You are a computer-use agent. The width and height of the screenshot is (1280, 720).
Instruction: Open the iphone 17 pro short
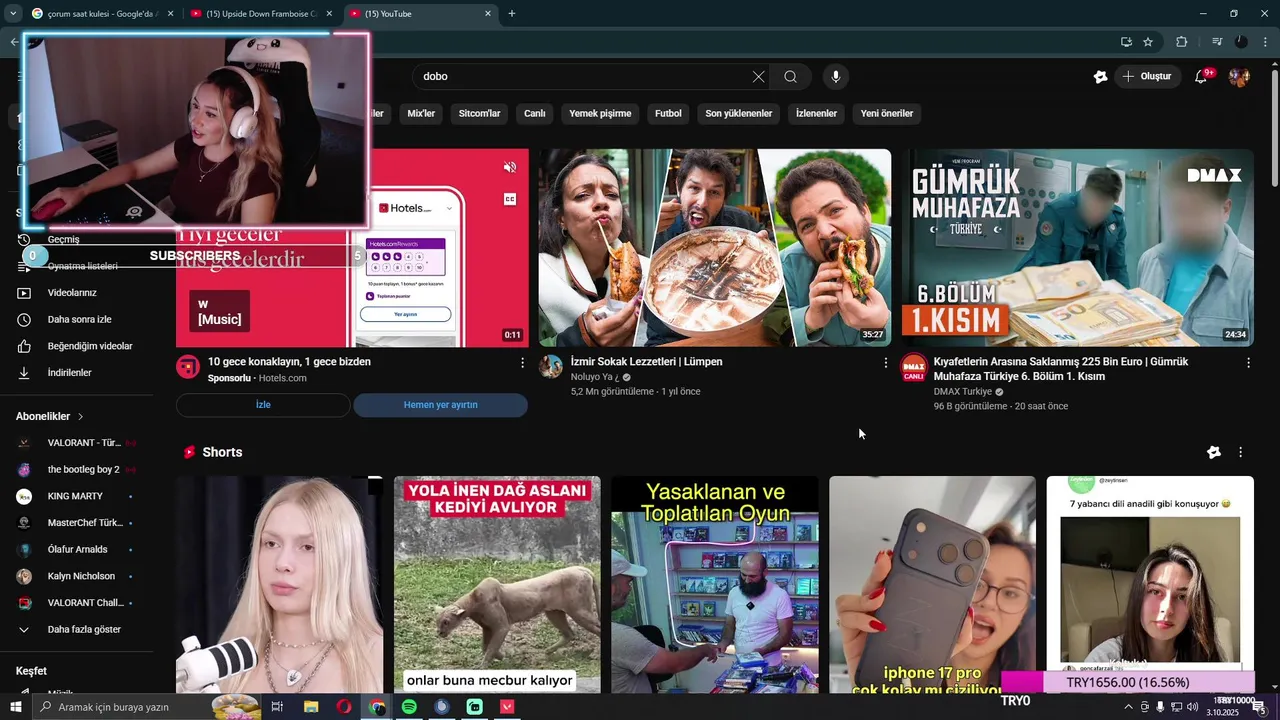pyautogui.click(x=932, y=585)
